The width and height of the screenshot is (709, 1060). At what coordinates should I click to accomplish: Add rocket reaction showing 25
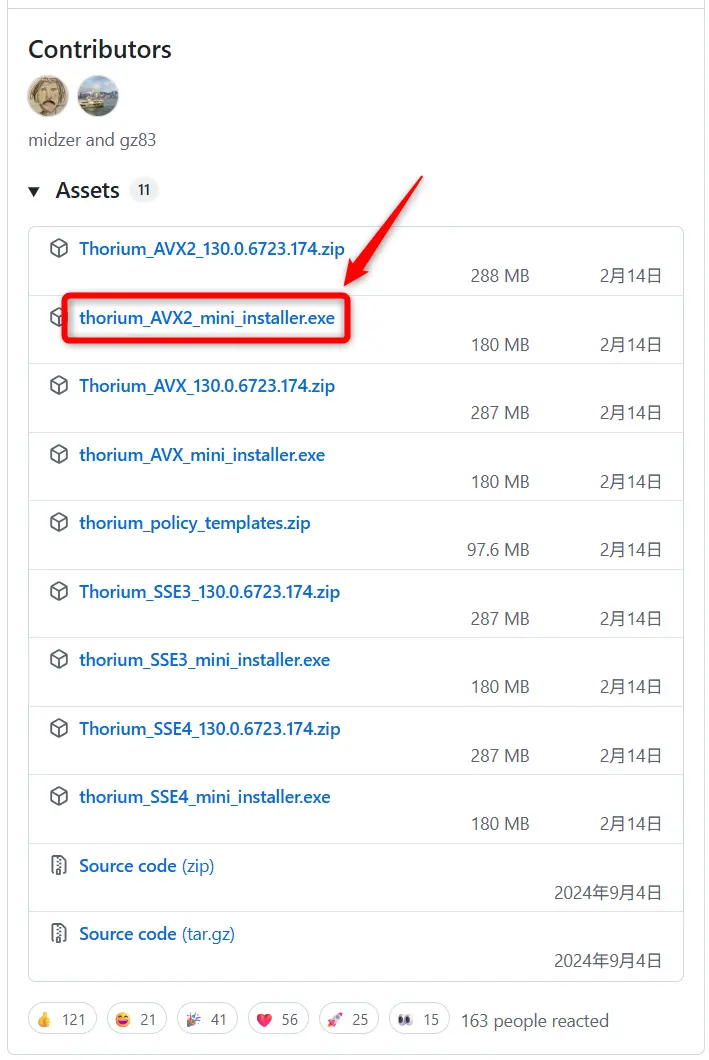[x=348, y=1019]
